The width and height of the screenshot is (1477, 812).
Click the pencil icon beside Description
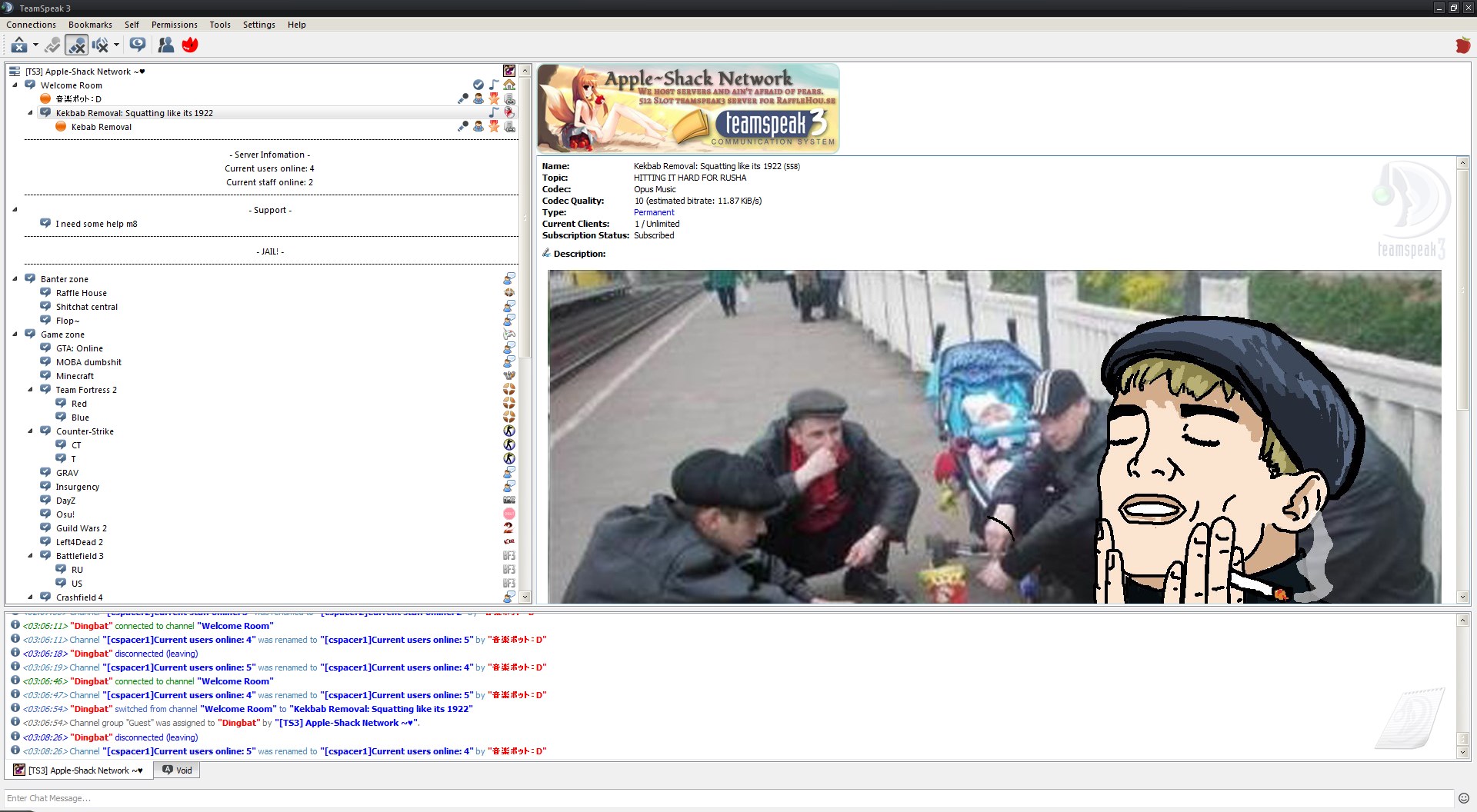546,253
